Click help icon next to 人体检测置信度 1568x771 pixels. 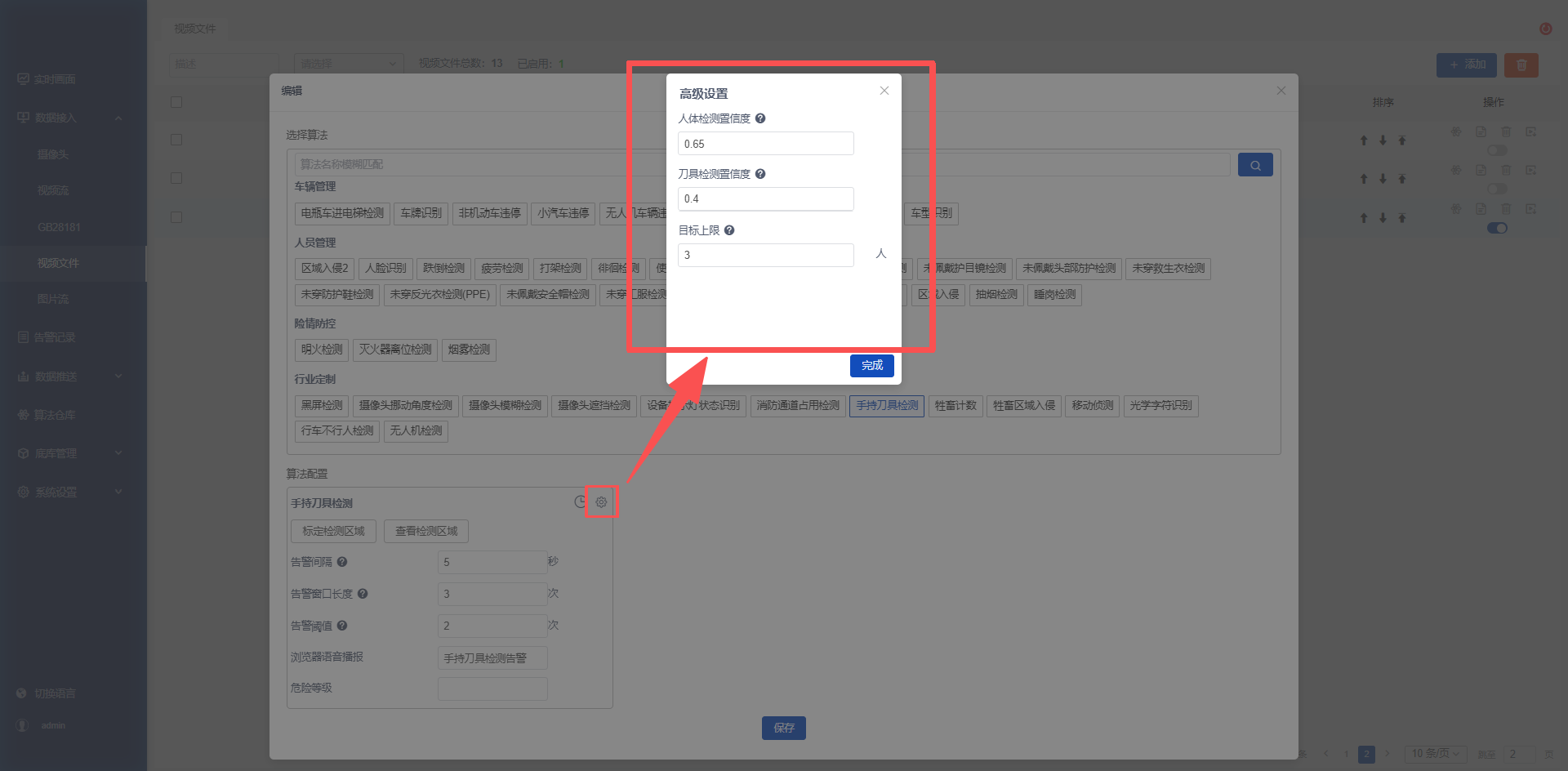tap(760, 118)
